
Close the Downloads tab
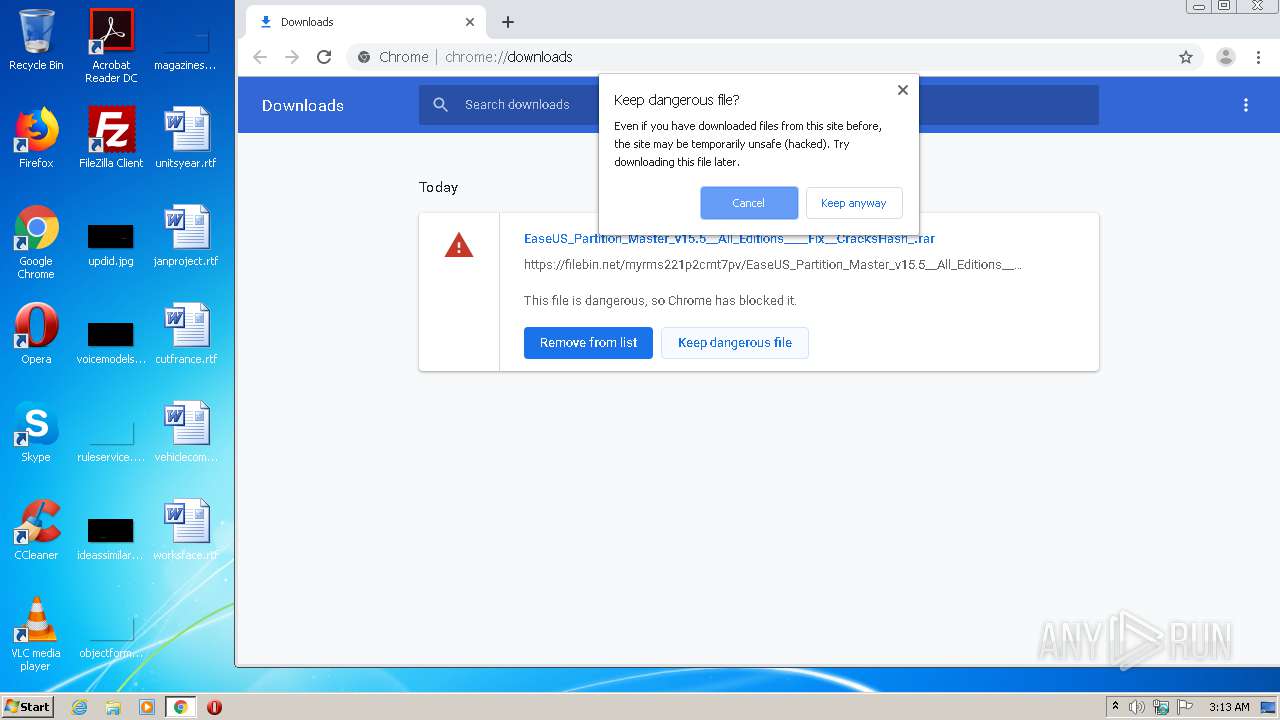[x=470, y=22]
